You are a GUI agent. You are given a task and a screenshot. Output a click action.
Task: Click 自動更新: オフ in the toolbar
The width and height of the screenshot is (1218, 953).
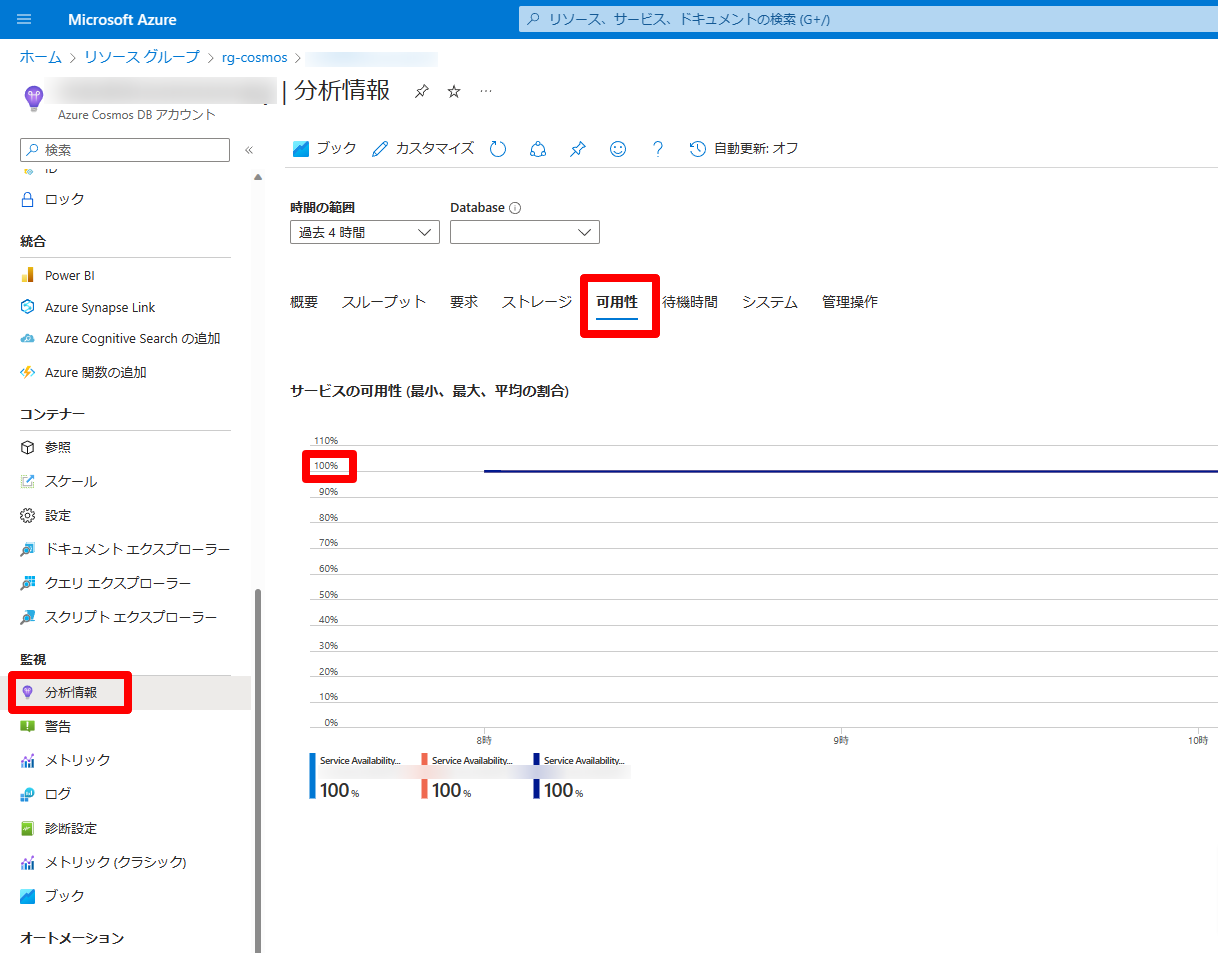(x=744, y=149)
